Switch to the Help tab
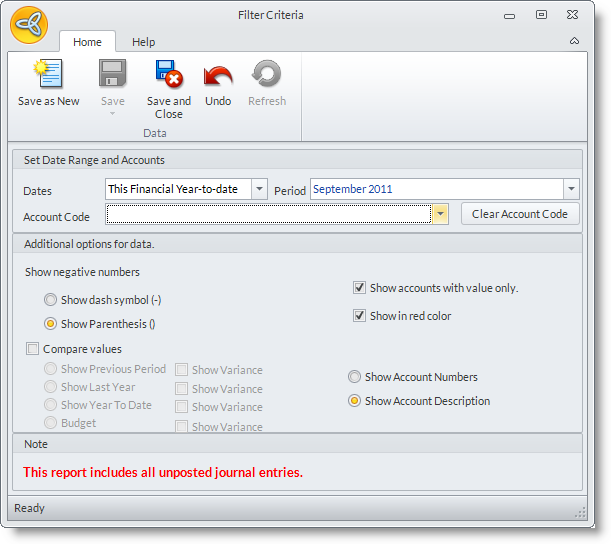This screenshot has width=611, height=544. (144, 42)
